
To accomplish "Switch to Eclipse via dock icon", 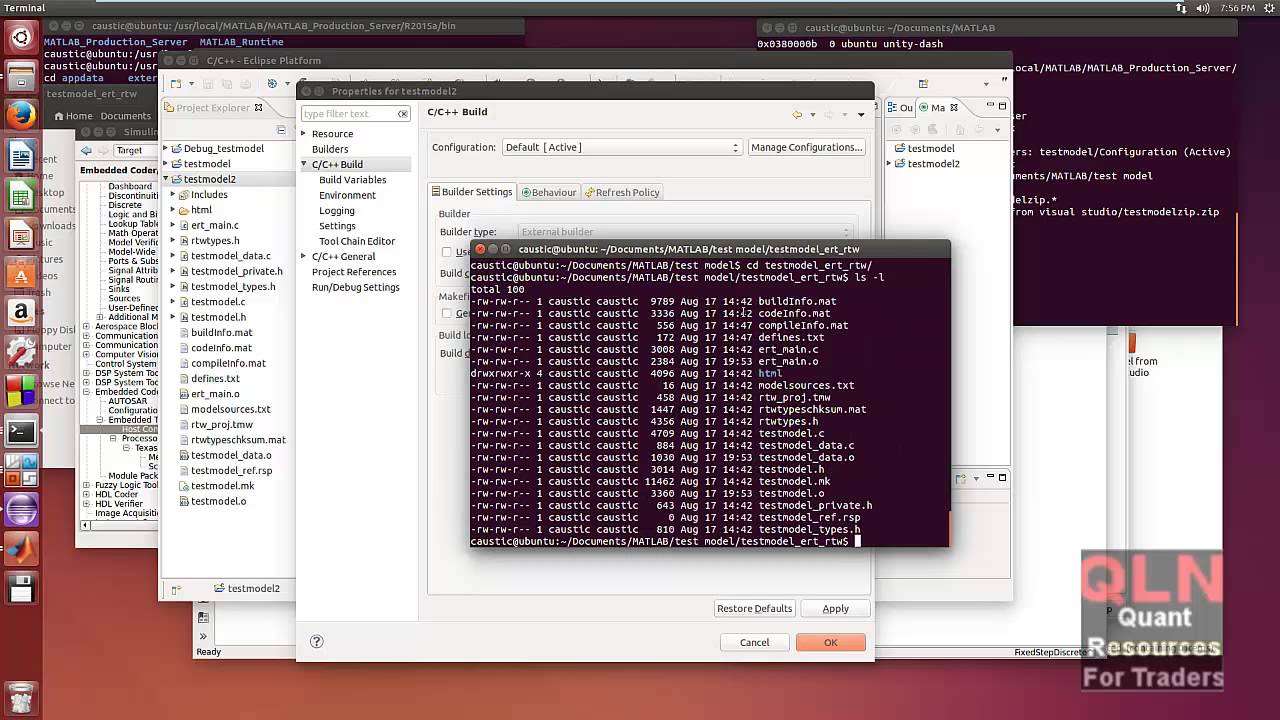I will pos(21,510).
